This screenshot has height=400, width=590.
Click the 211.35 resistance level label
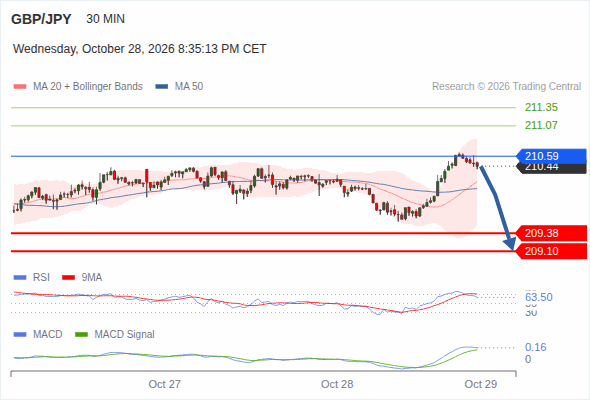(x=541, y=107)
